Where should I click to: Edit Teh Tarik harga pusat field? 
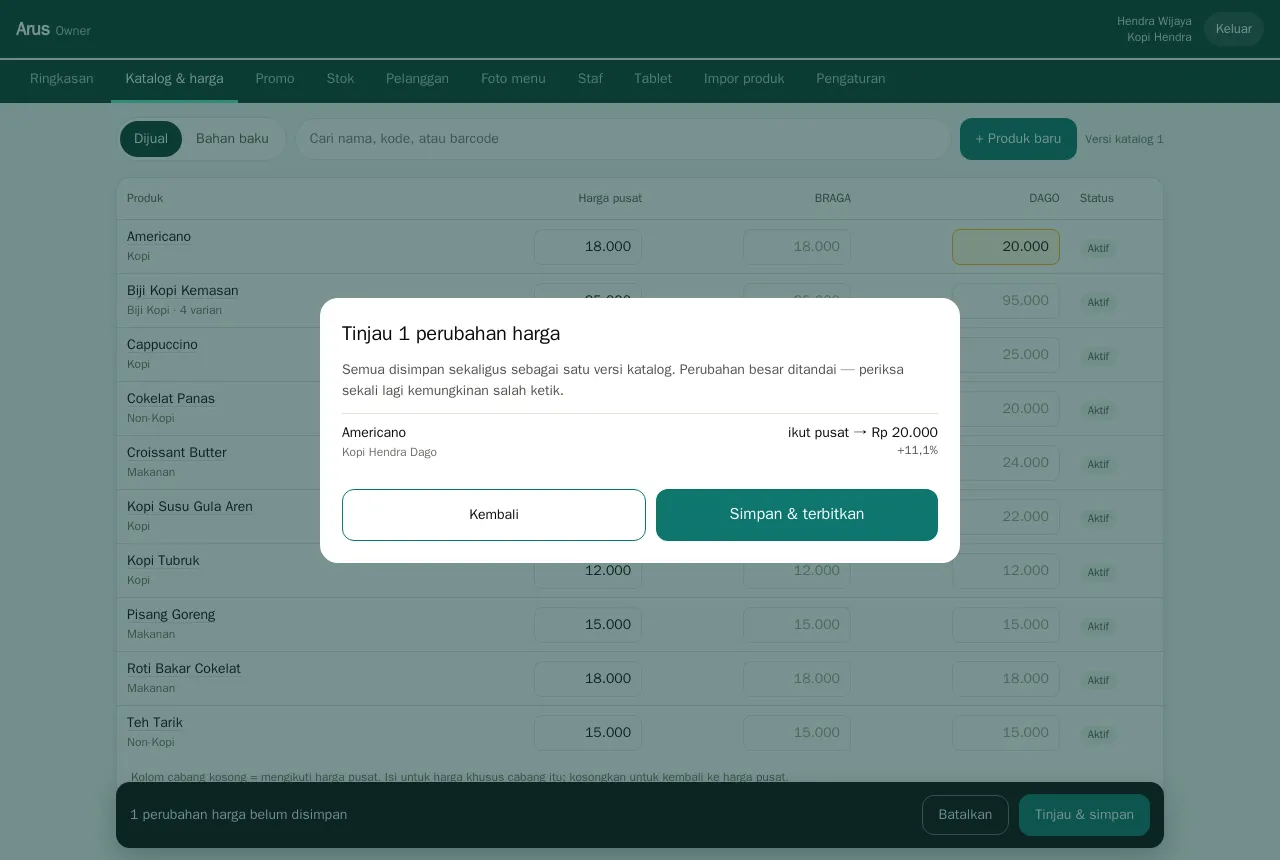point(588,733)
